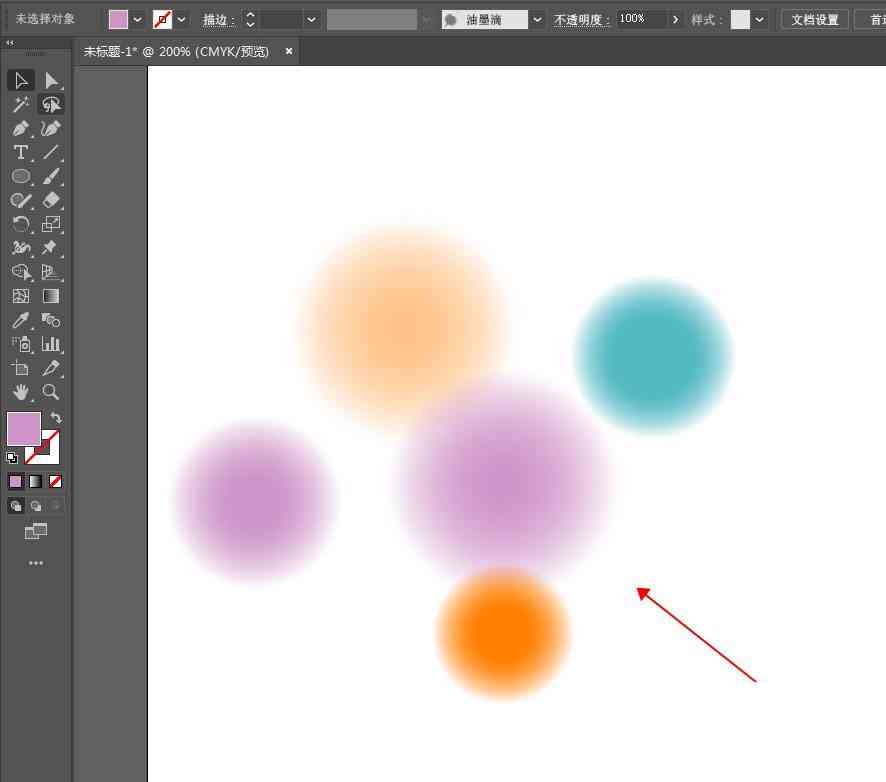Set paint mode to Gradient
Image resolution: width=886 pixels, height=782 pixels.
(x=36, y=481)
